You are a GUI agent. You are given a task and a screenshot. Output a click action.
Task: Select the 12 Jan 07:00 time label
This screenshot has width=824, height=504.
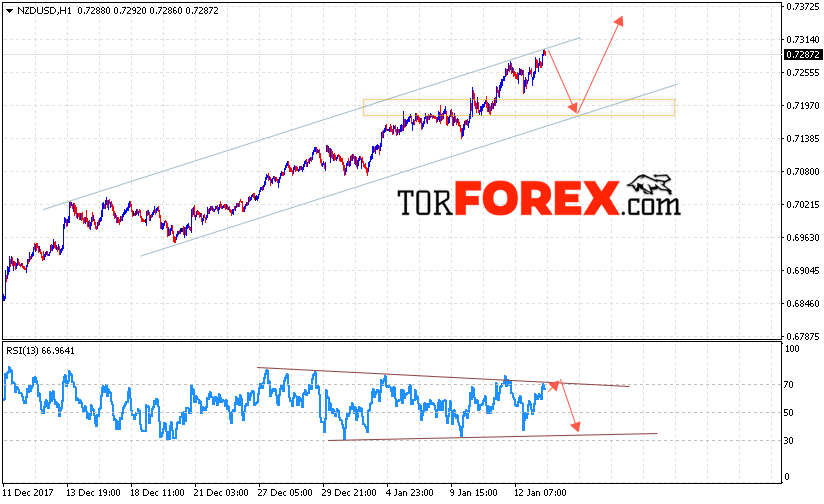click(x=540, y=493)
